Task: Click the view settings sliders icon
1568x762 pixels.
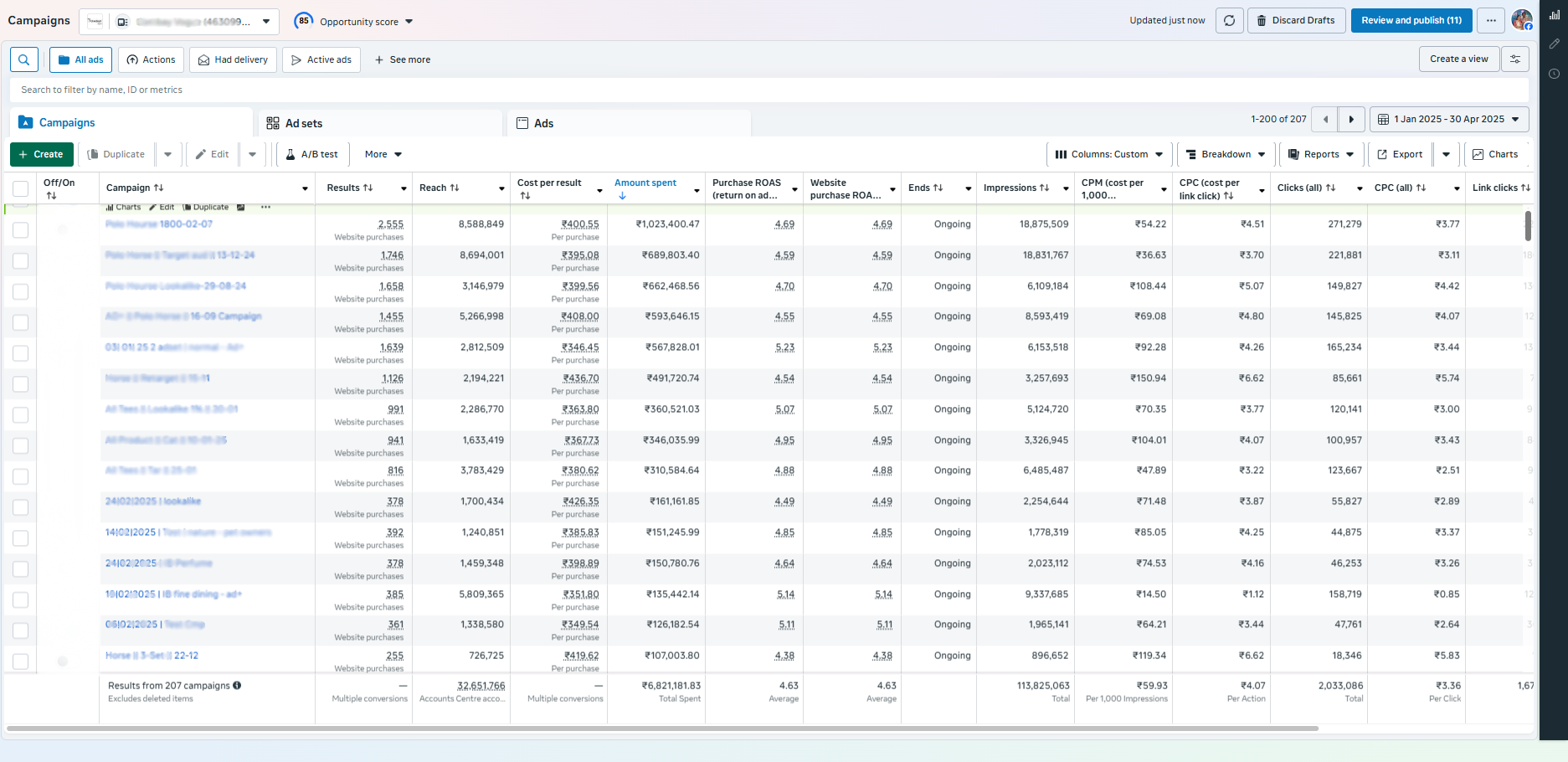Action: pyautogui.click(x=1515, y=59)
